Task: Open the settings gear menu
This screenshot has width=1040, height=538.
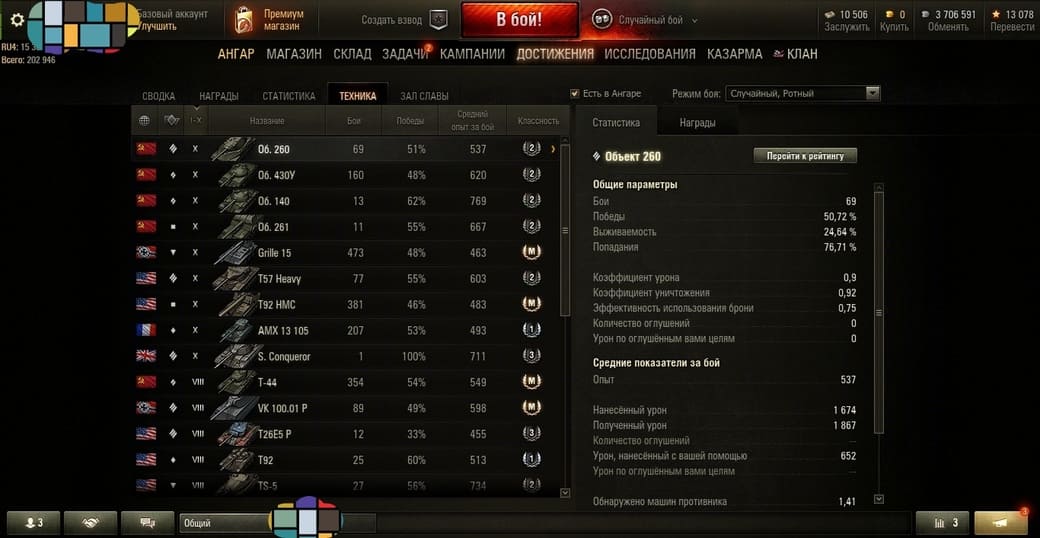Action: click(x=17, y=20)
